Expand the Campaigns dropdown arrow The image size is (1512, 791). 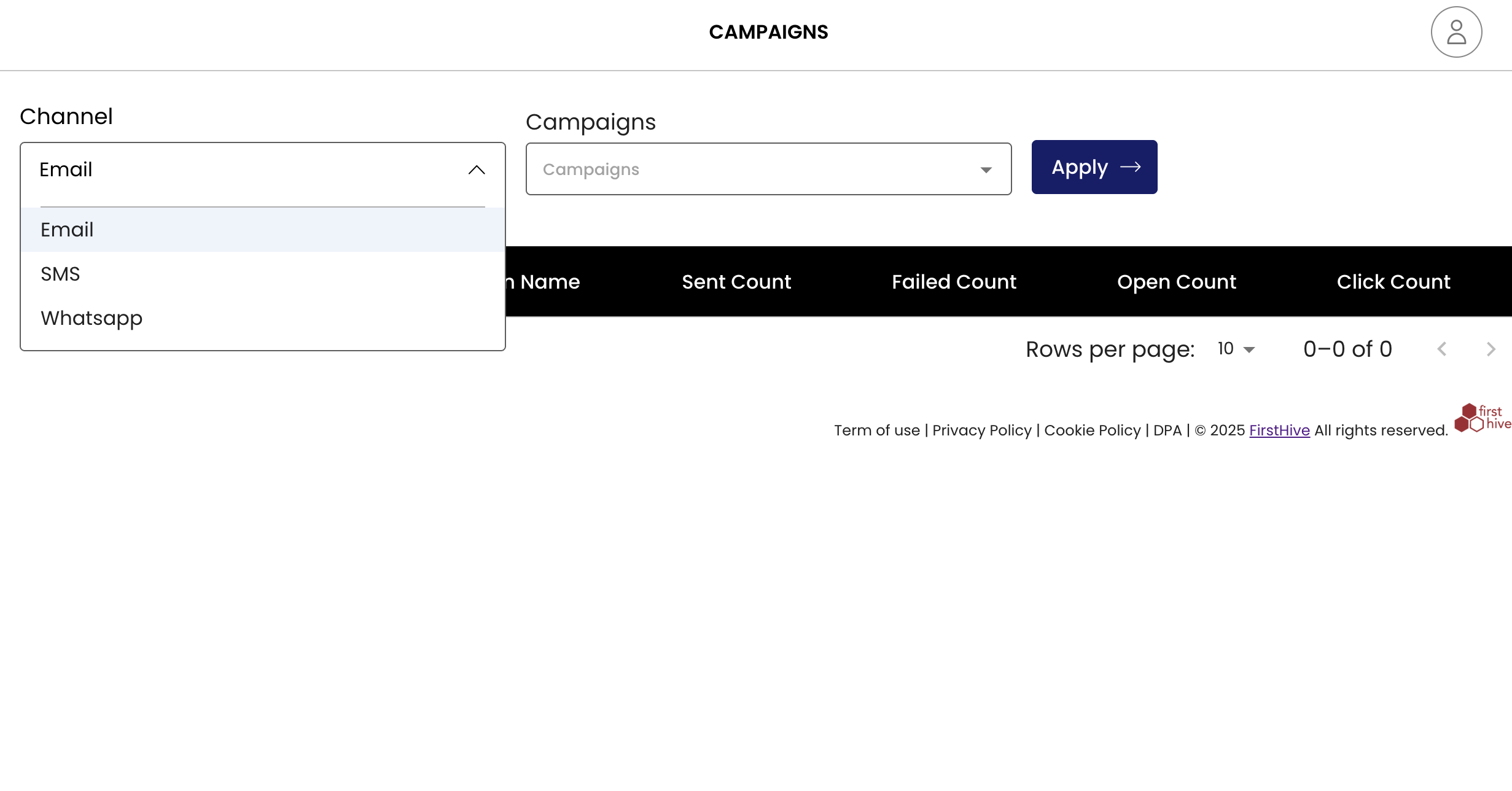(986, 169)
